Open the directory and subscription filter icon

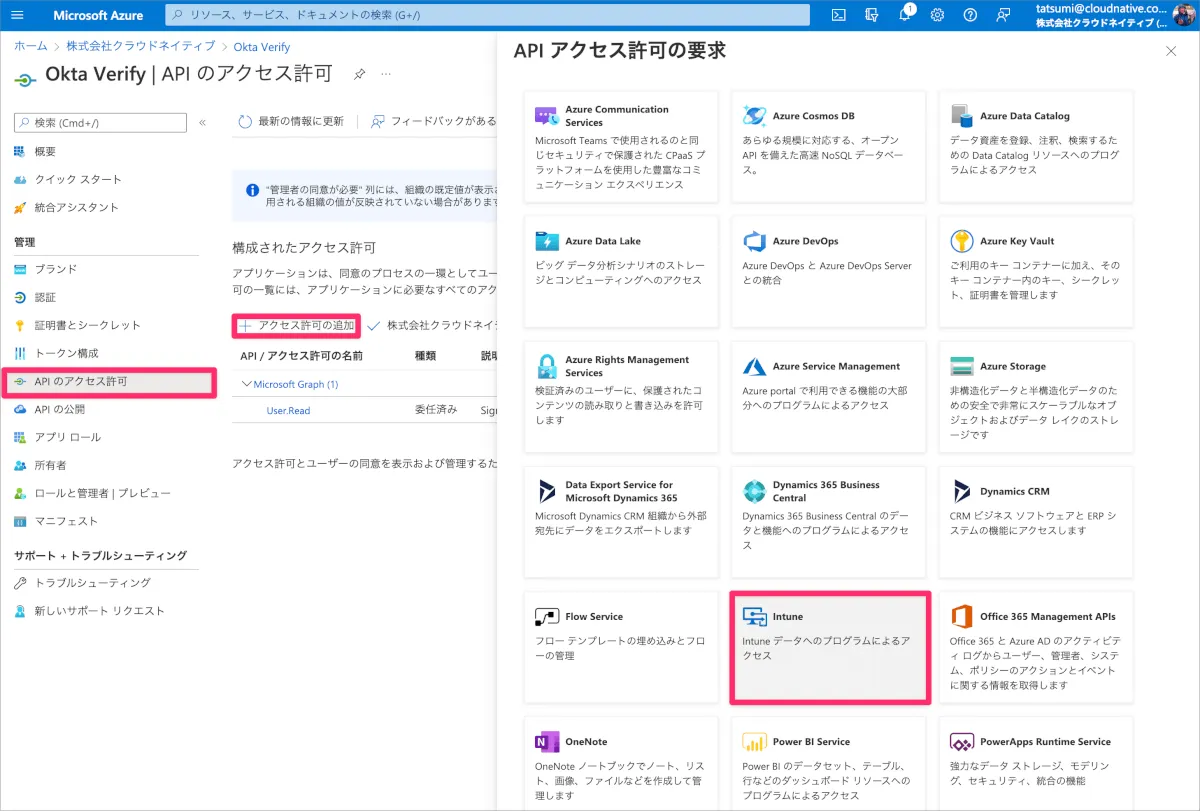[x=871, y=15]
